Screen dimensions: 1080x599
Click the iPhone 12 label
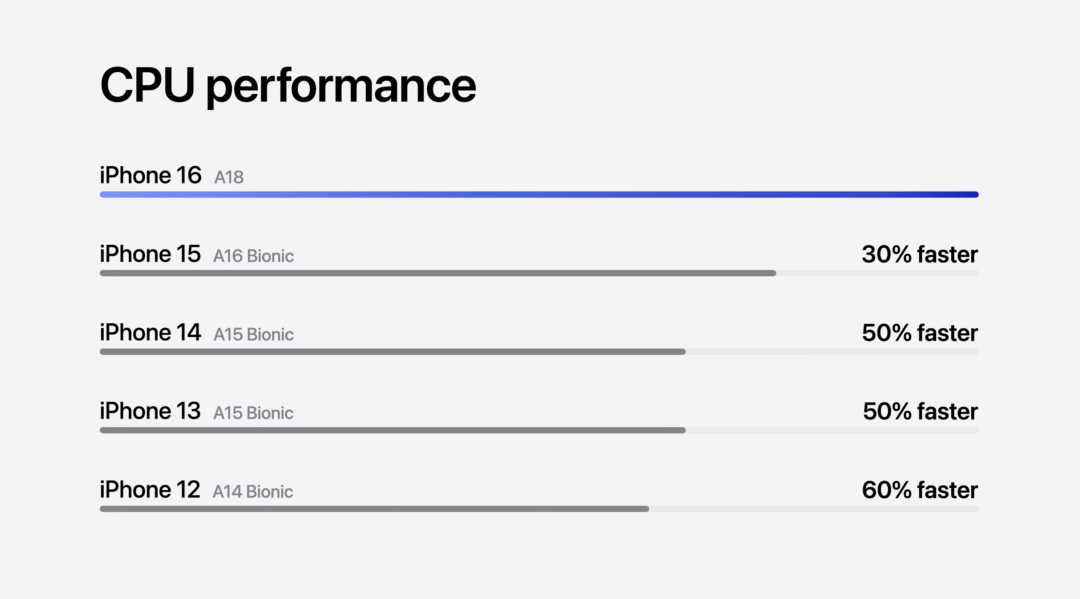tap(150, 489)
